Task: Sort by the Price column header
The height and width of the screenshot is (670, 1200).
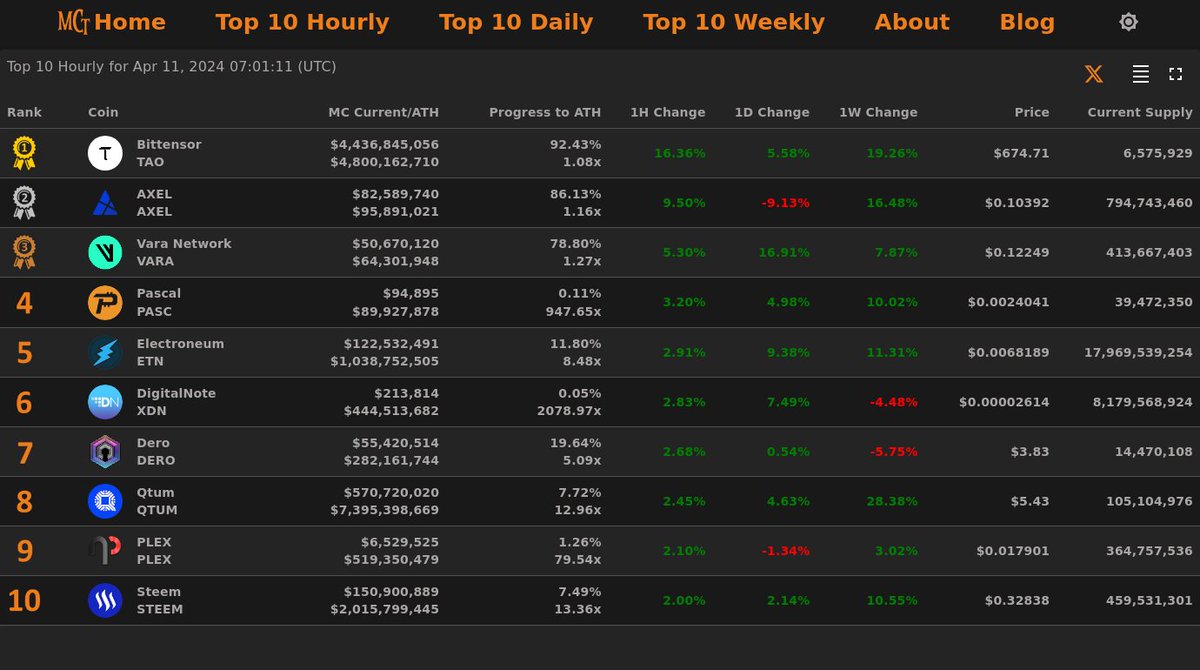Action: pyautogui.click(x=1032, y=112)
